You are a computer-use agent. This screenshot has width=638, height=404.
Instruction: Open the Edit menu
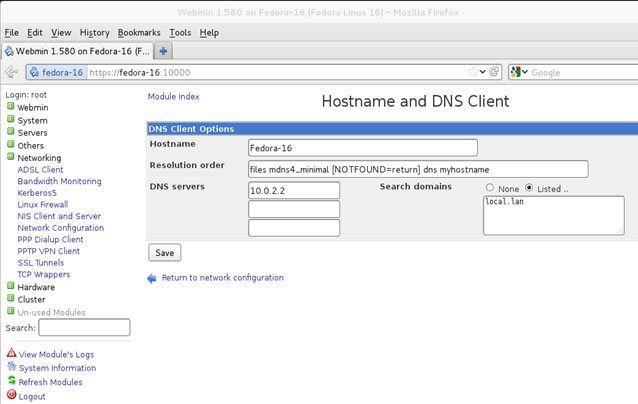click(35, 33)
